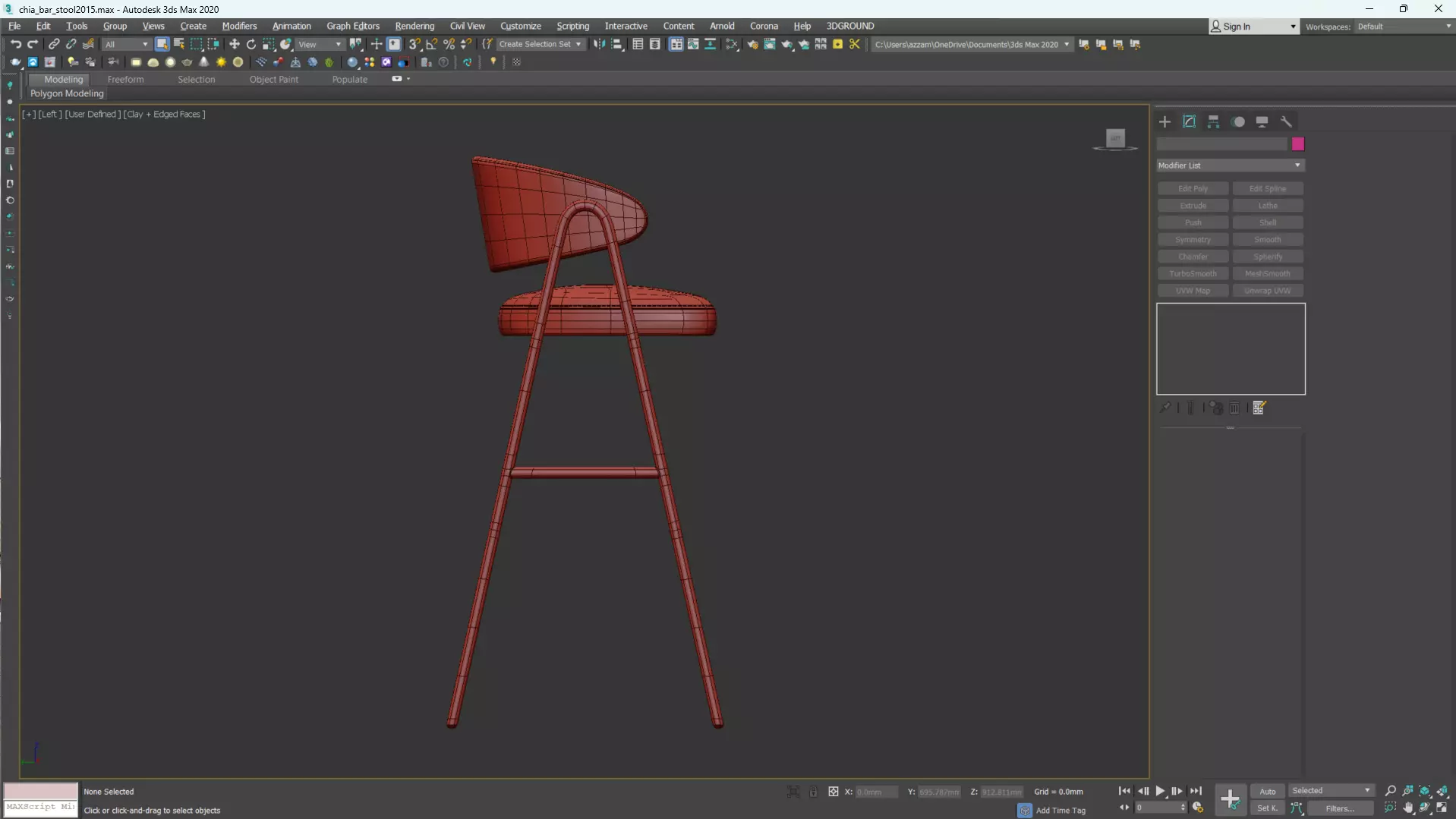Viewport: 1456px width, 819px height.
Task: Click the TurboSmooth modifier button
Action: point(1193,273)
